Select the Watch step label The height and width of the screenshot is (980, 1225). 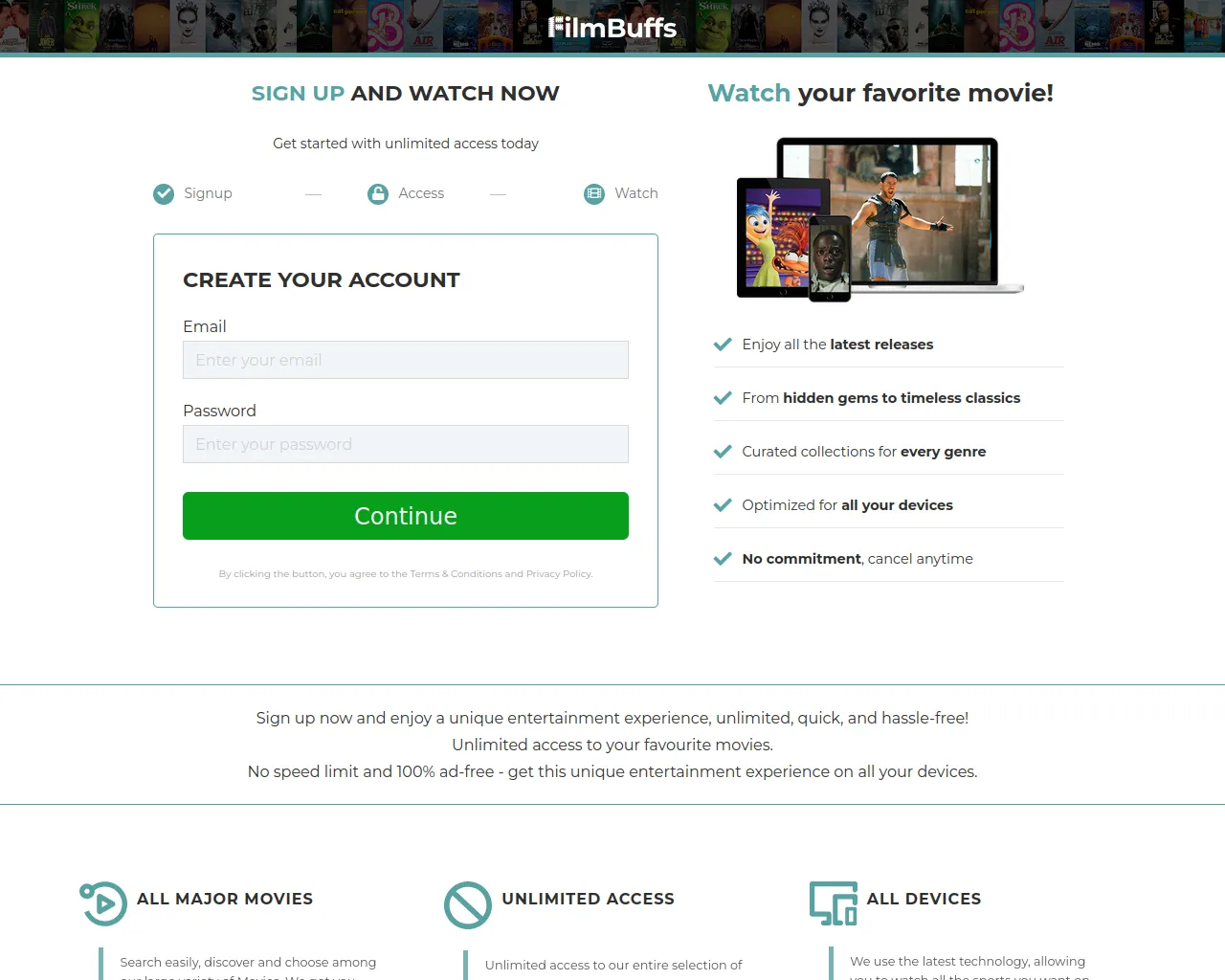click(636, 193)
